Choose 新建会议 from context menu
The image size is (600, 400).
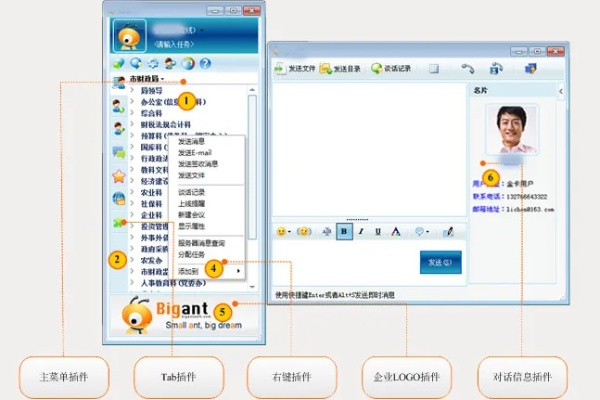coord(191,215)
